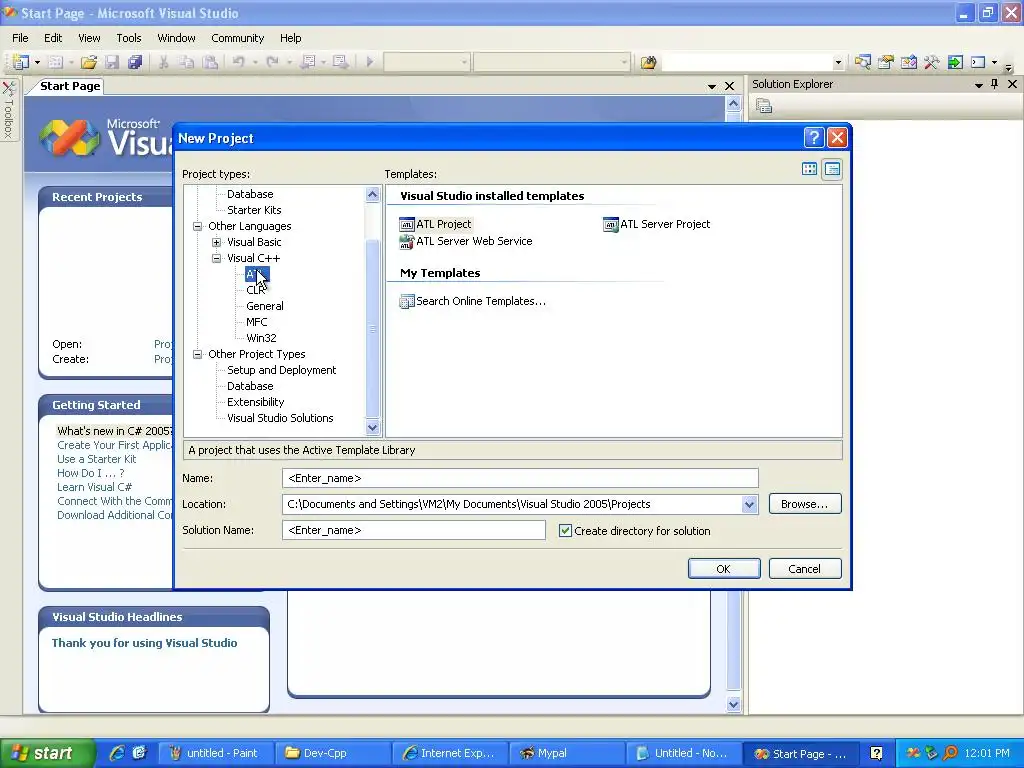Select the ATL Server Project template
The image size is (1024, 768).
[x=656, y=224]
